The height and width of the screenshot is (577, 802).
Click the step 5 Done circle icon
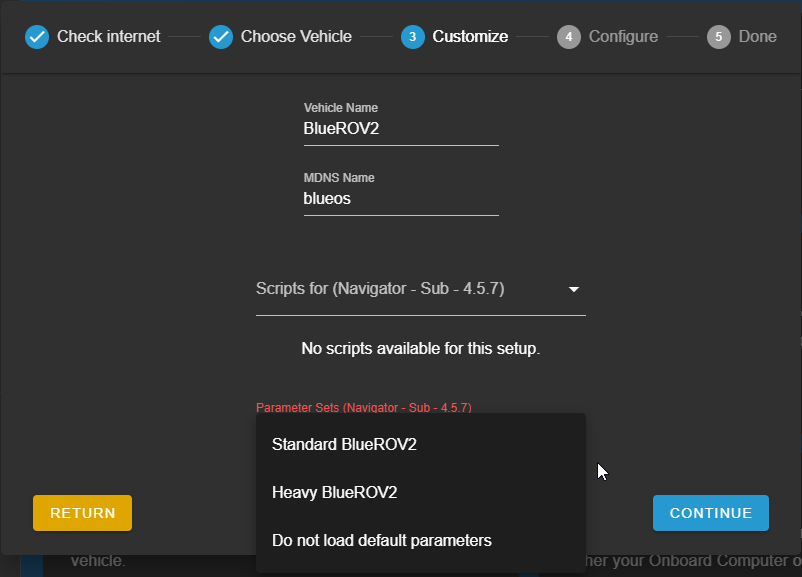click(719, 37)
